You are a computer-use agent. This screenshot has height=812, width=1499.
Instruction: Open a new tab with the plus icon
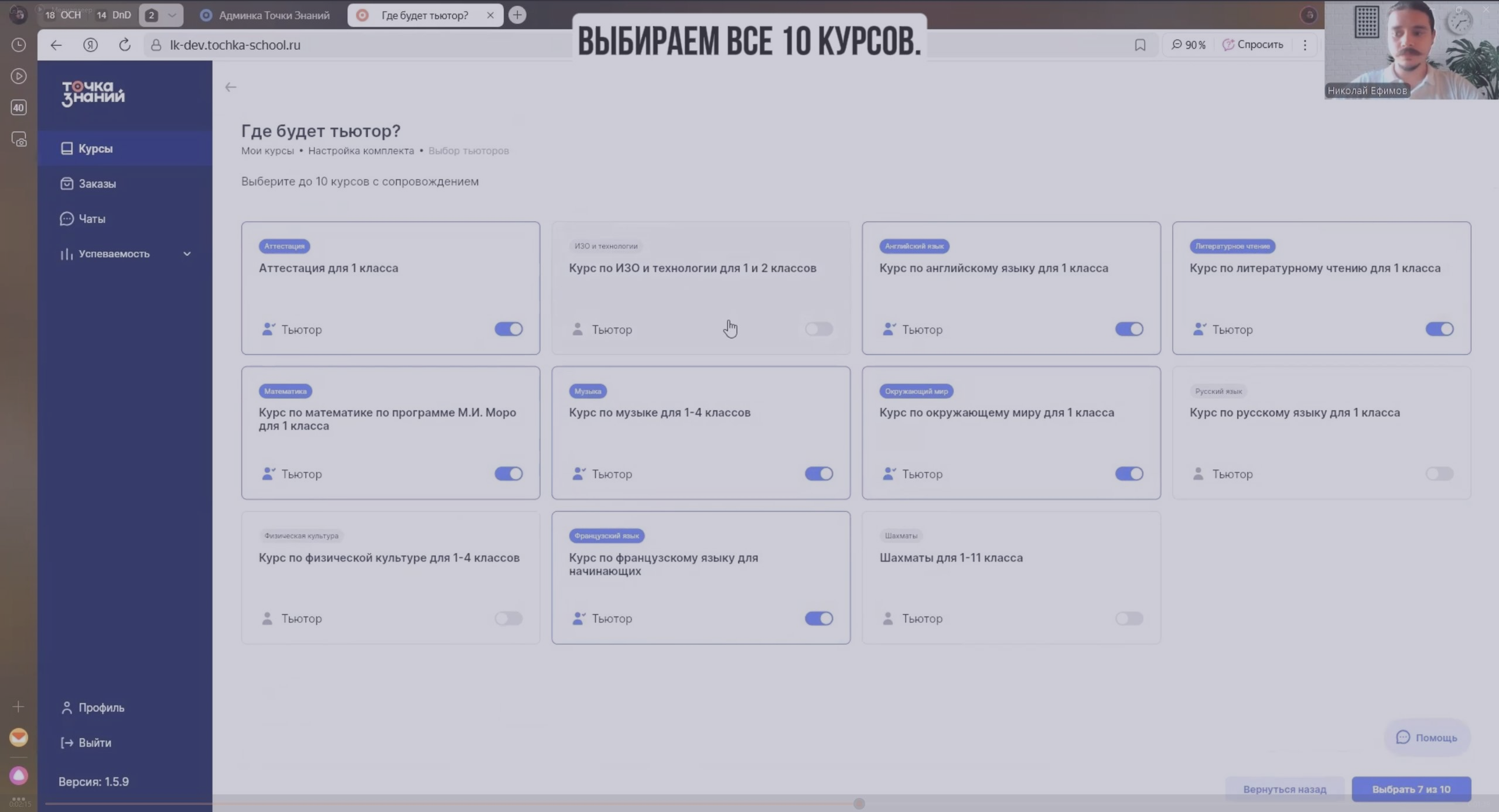517,15
